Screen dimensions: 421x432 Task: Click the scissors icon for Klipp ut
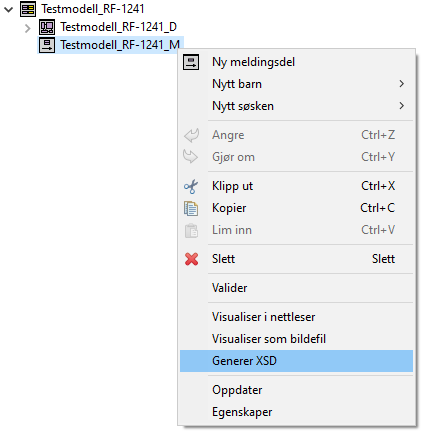(x=191, y=186)
